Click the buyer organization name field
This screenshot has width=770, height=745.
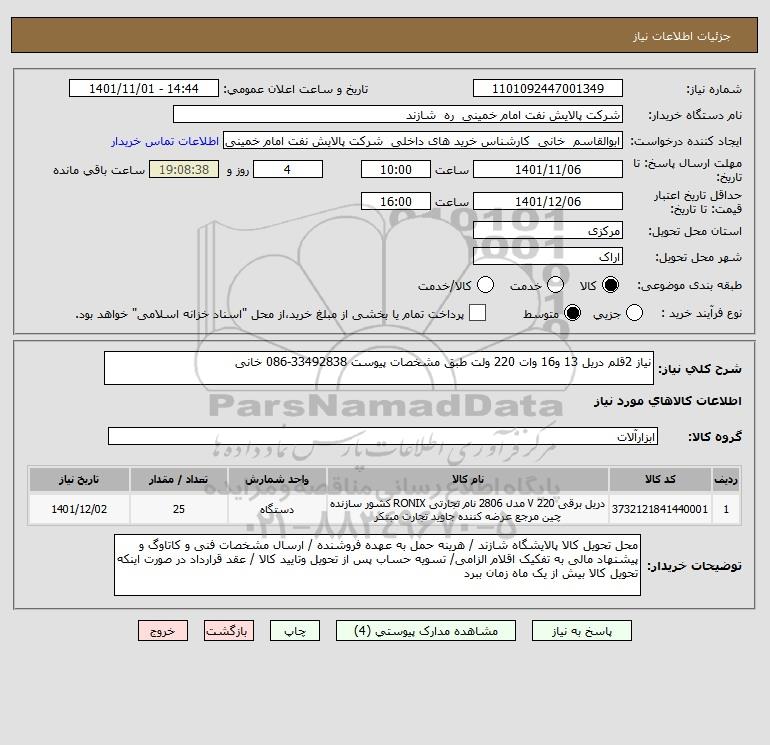pos(398,114)
